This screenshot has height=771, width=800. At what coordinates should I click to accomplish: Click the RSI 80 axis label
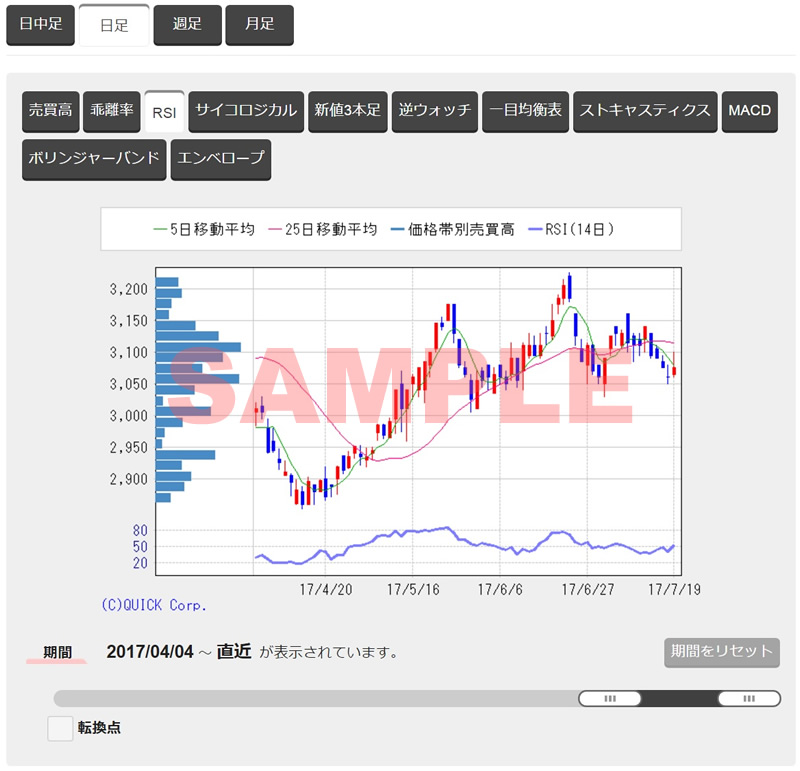pos(140,531)
